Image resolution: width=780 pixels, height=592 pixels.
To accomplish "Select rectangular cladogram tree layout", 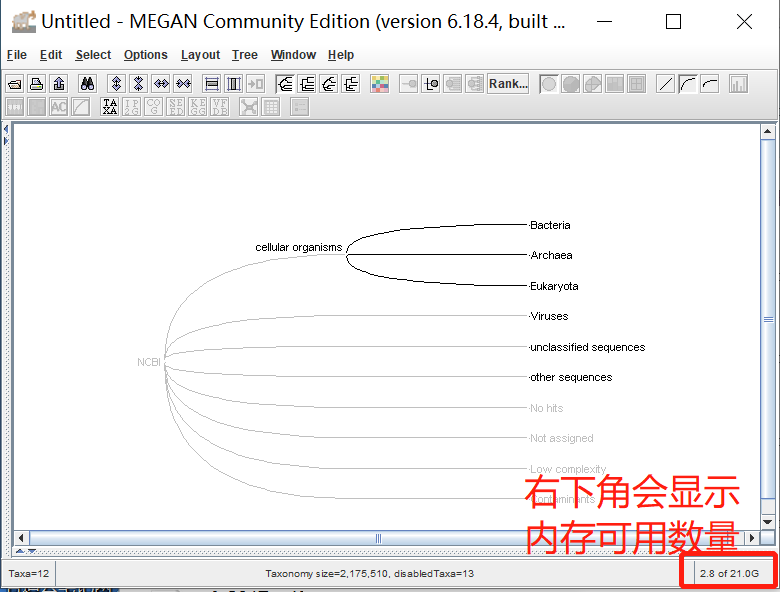I will coord(307,84).
